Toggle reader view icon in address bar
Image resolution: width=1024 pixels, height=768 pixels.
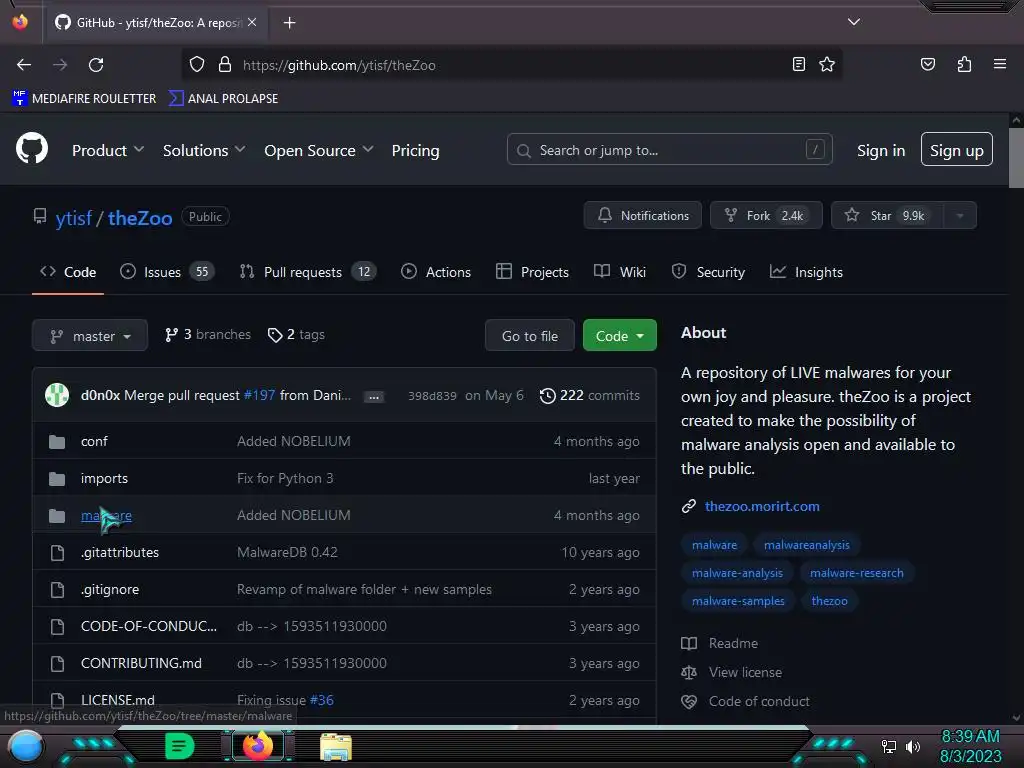click(x=798, y=64)
